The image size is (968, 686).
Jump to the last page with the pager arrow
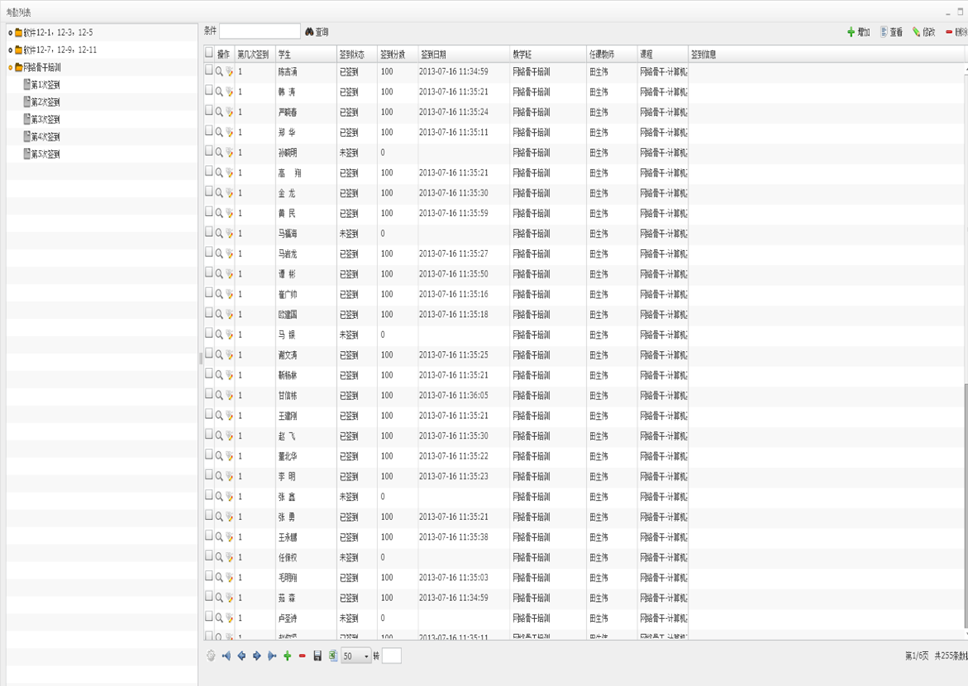coord(272,656)
